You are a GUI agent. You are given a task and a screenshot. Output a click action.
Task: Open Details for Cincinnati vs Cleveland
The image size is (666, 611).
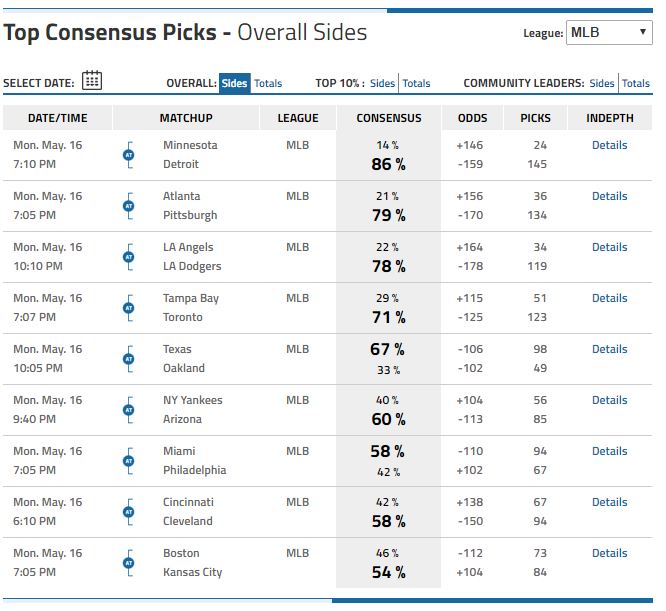click(609, 502)
